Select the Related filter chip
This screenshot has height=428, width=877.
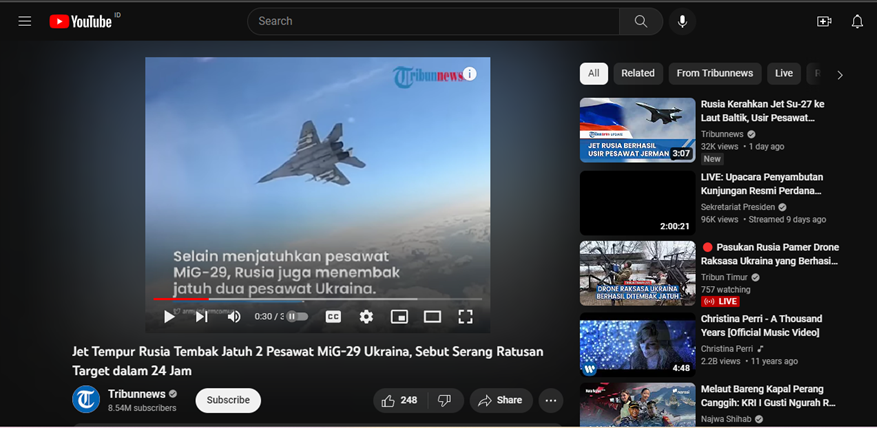pyautogui.click(x=638, y=73)
